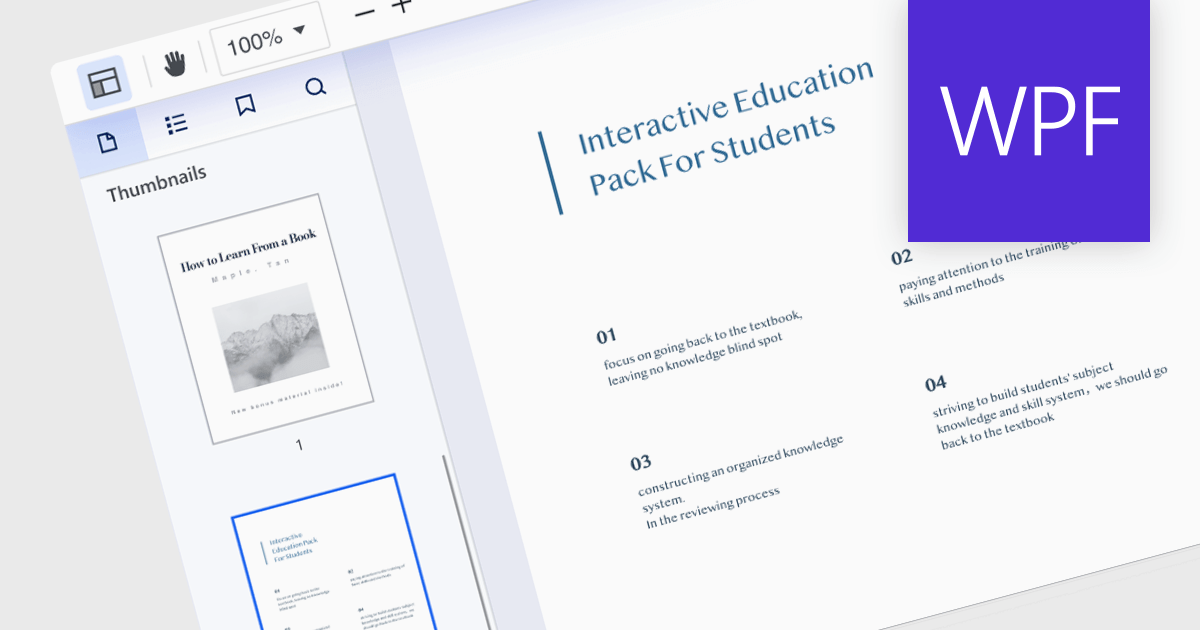
Task: Click the 04 section number
Action: click(x=936, y=384)
